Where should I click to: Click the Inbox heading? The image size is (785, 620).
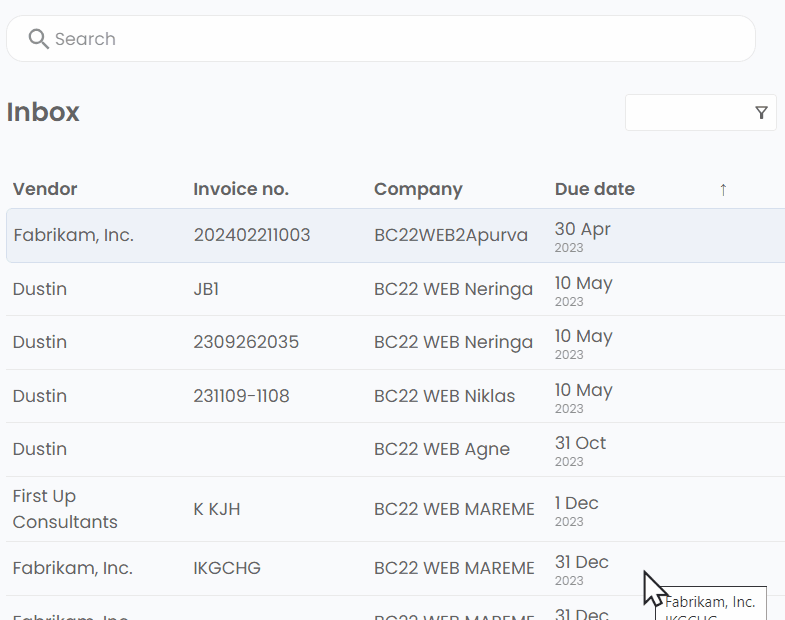43,112
